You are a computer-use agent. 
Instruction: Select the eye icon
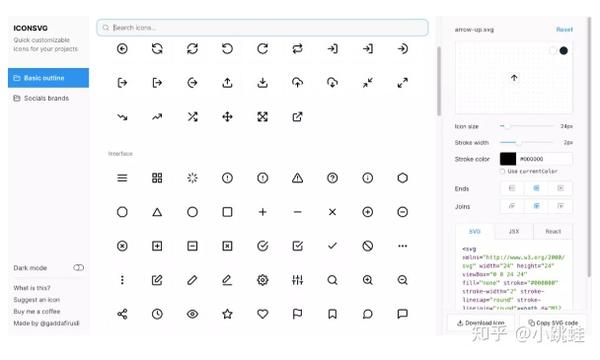coord(192,314)
